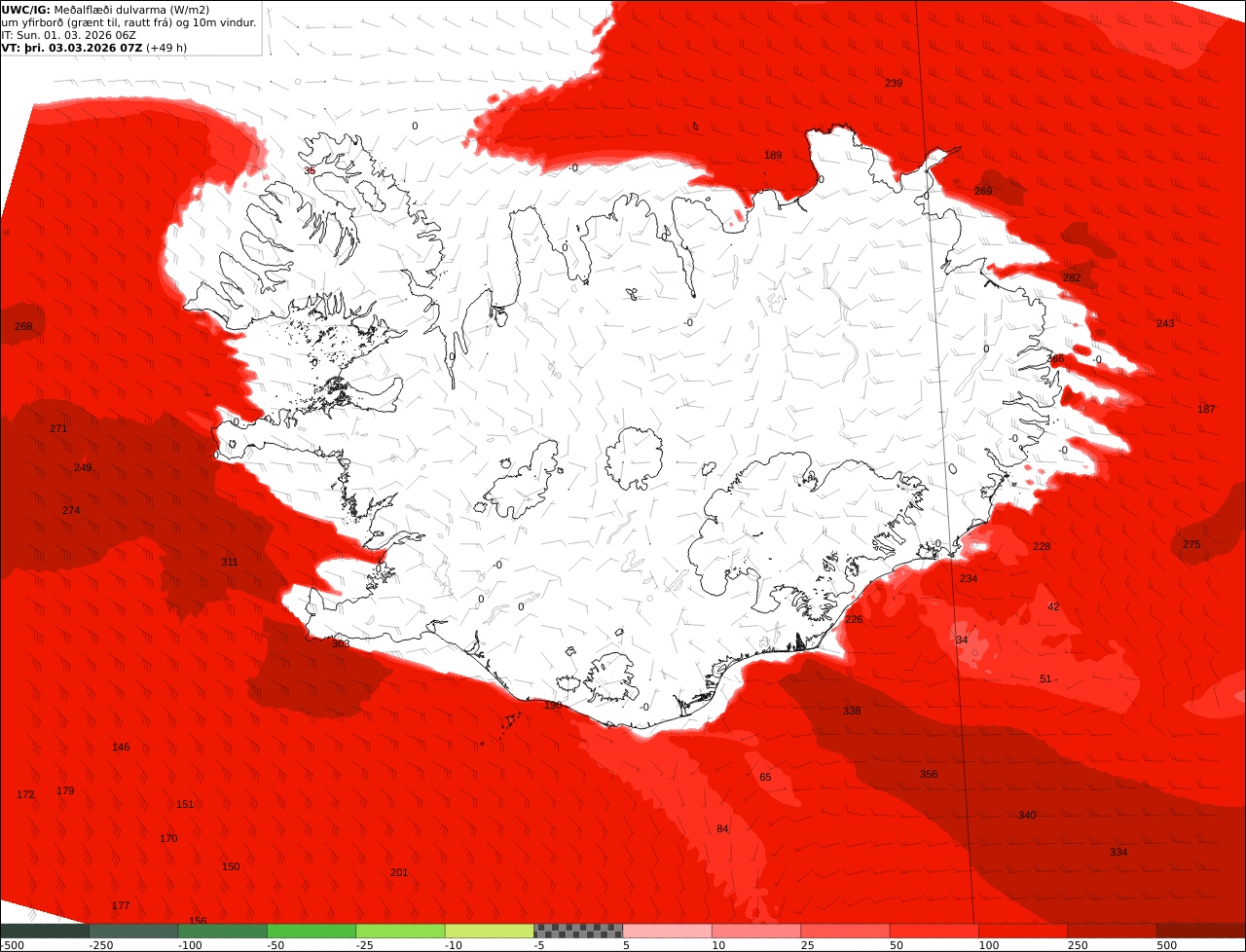The image size is (1246, 952).
Task: Click the map value 84
Action: (722, 828)
